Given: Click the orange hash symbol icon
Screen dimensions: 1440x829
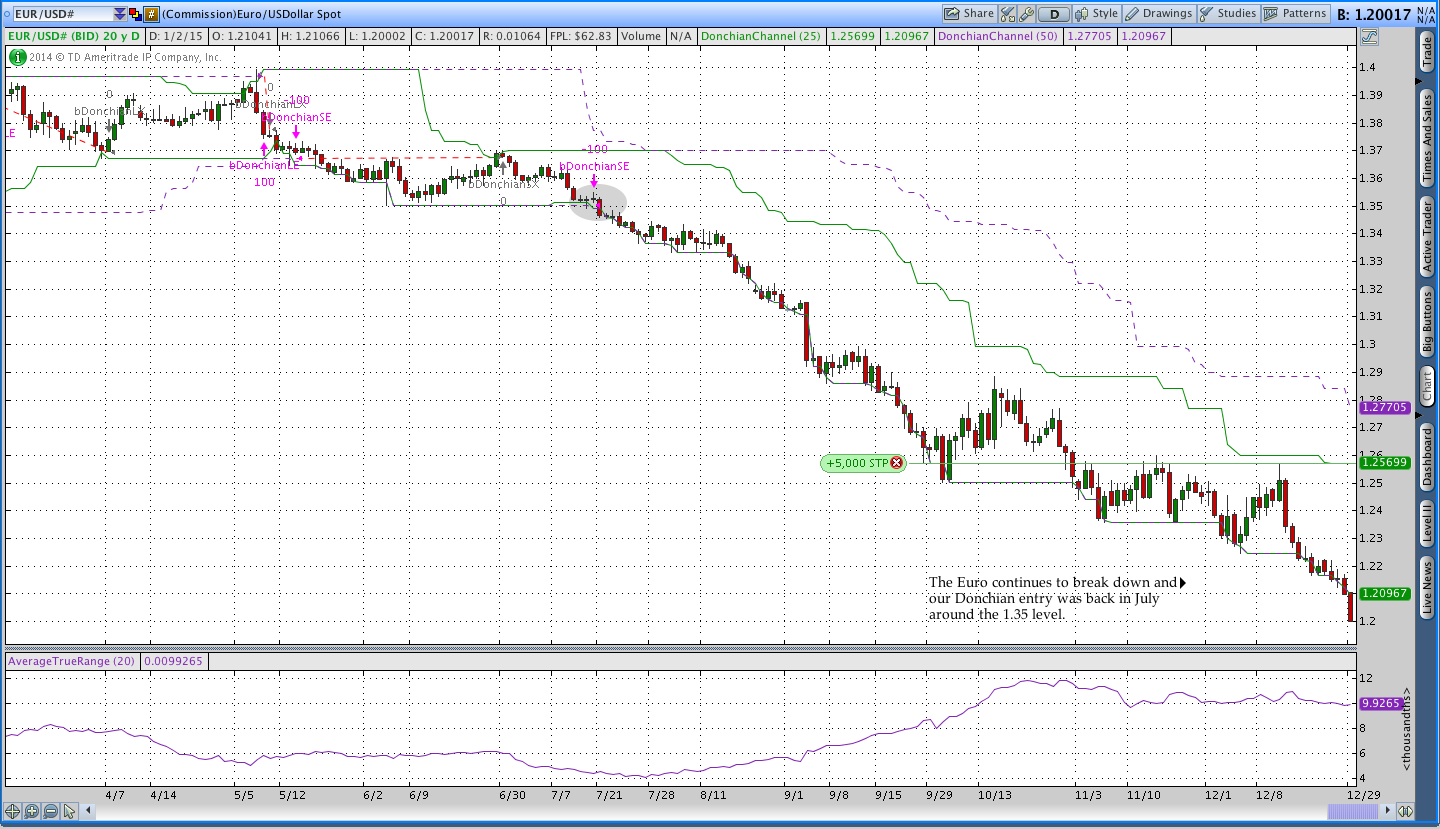Looking at the screenshot, I should [151, 14].
